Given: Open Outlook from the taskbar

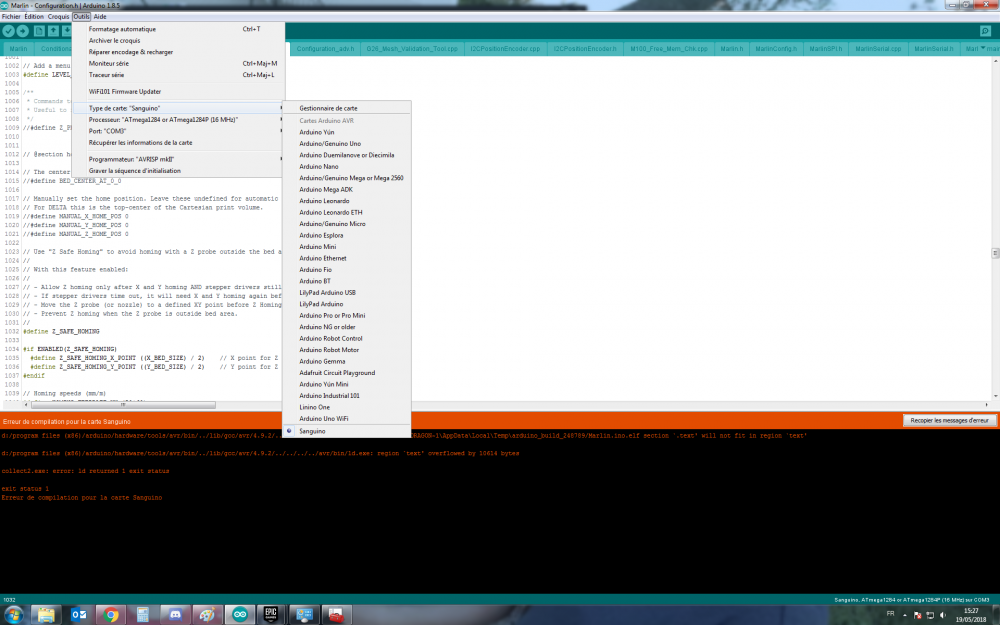Looking at the screenshot, I should 79,615.
